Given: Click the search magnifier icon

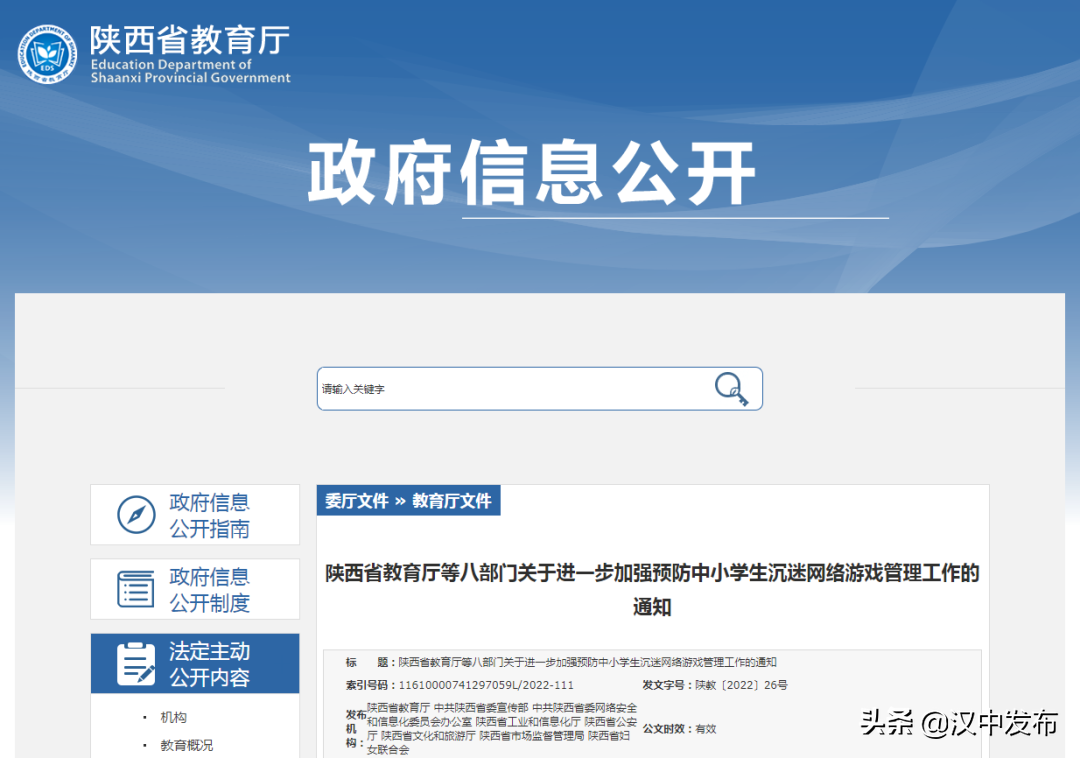Looking at the screenshot, I should pos(731,389).
